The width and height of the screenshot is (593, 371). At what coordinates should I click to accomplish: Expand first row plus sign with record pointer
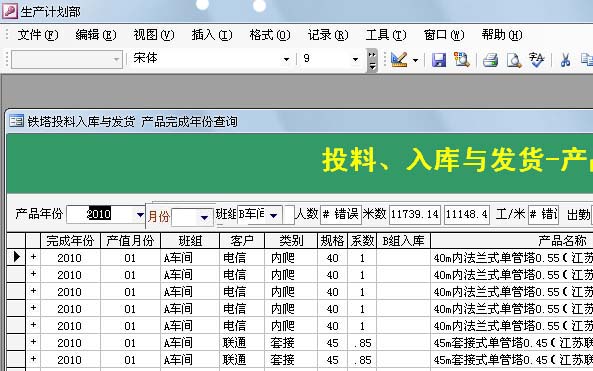pos(33,257)
